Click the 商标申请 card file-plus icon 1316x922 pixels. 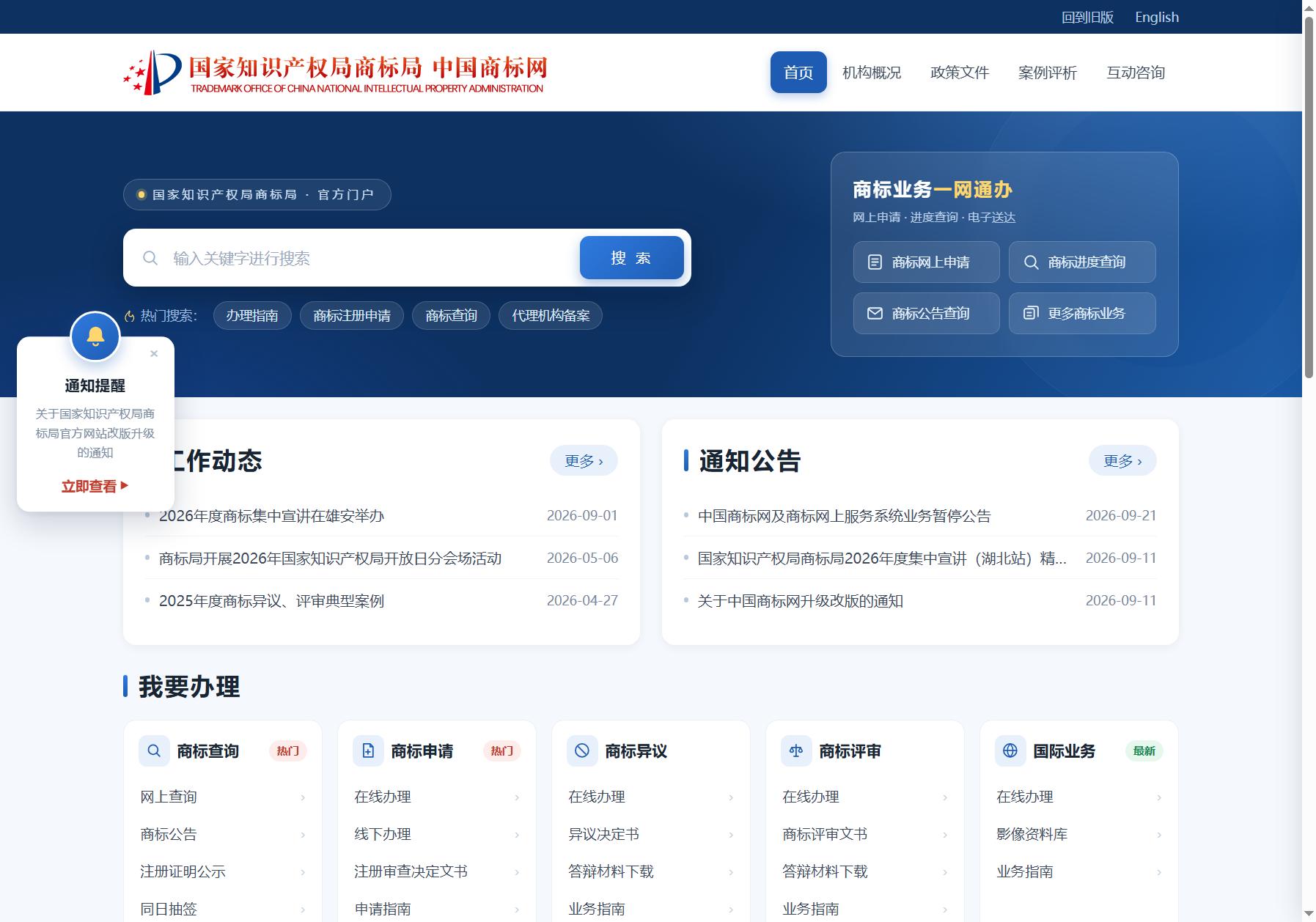tap(368, 751)
